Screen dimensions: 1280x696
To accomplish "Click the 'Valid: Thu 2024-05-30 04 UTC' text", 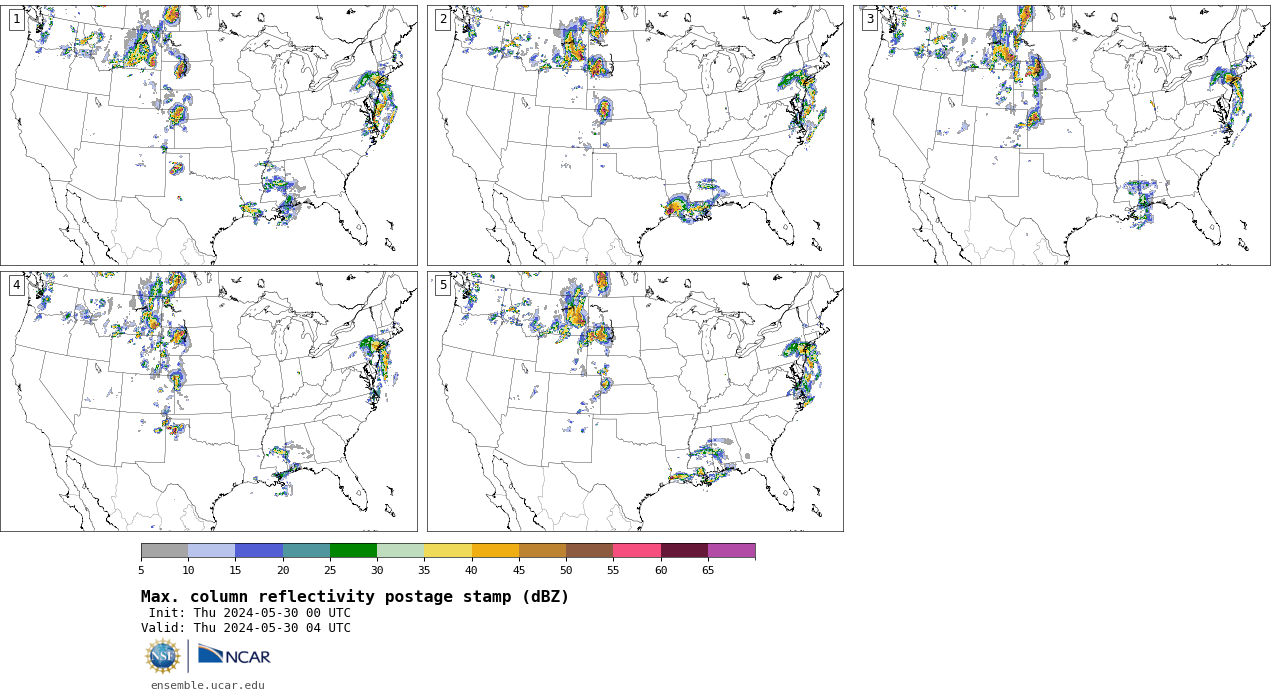I will point(246,628).
